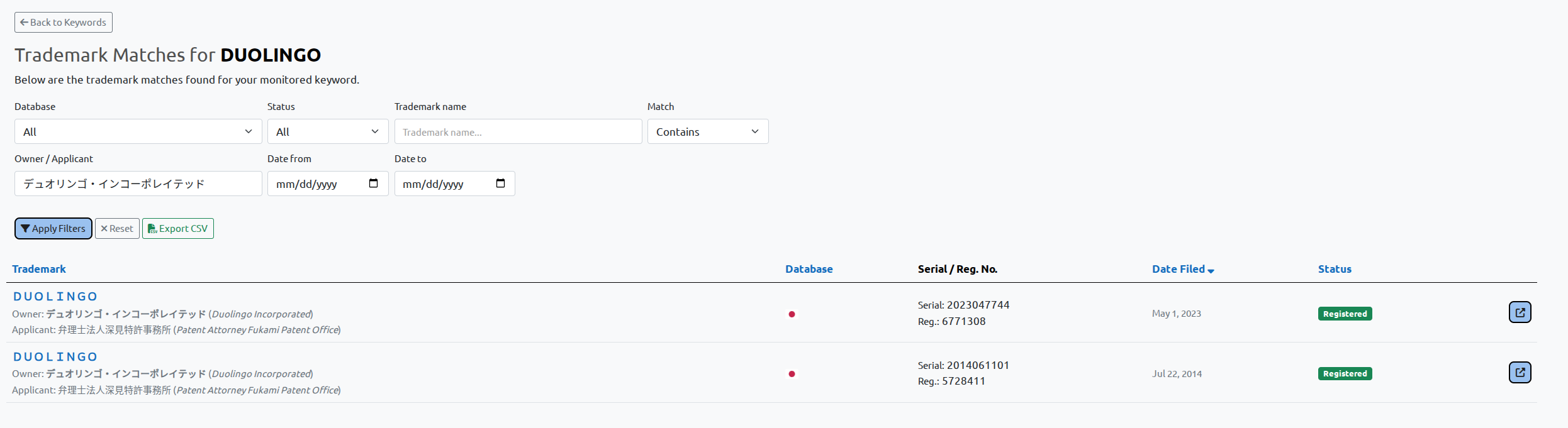Screen dimensions: 1568x428
Task: Export results as CSV
Action: point(178,229)
